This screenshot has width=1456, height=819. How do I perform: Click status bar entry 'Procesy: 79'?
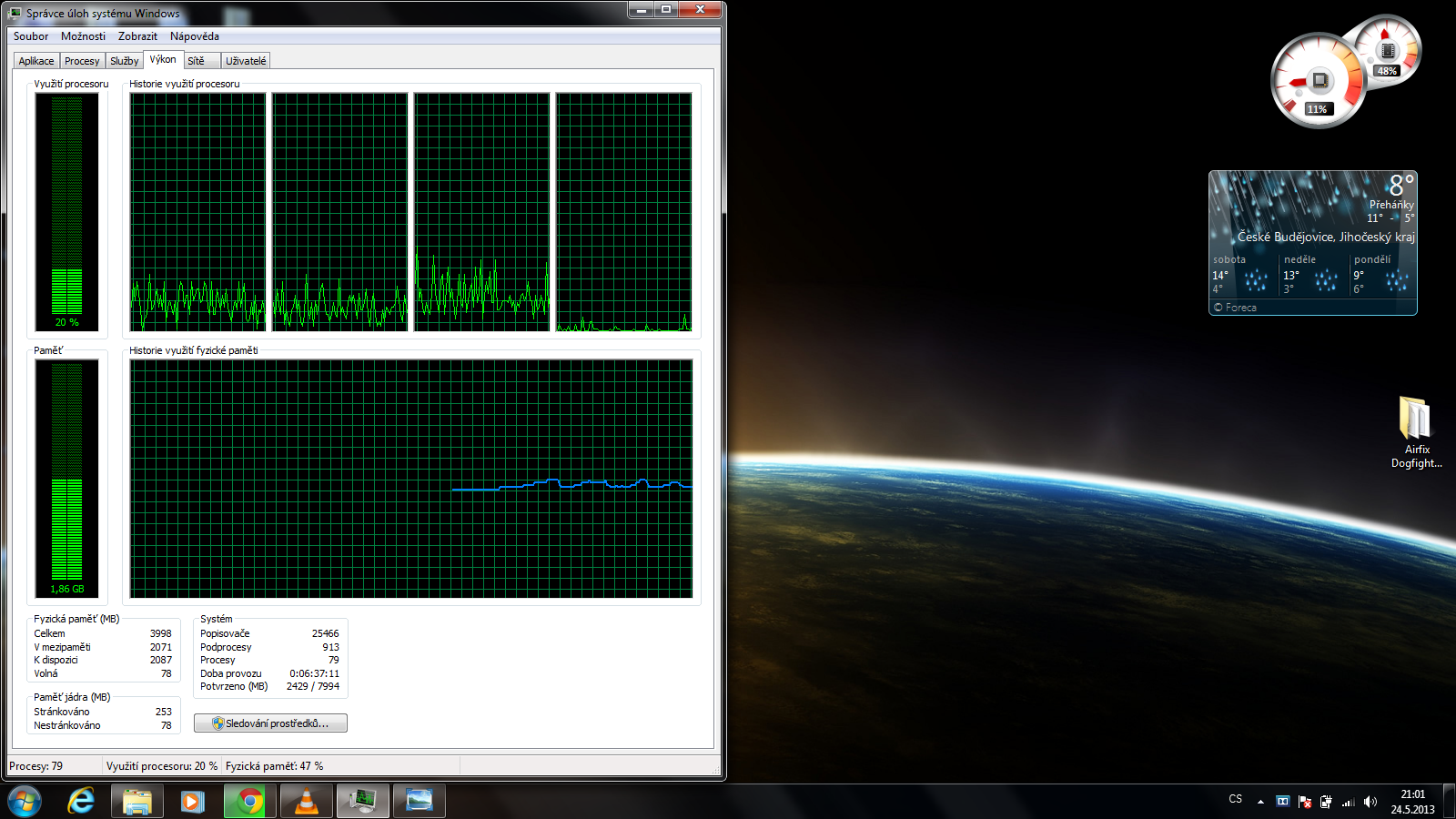click(36, 766)
